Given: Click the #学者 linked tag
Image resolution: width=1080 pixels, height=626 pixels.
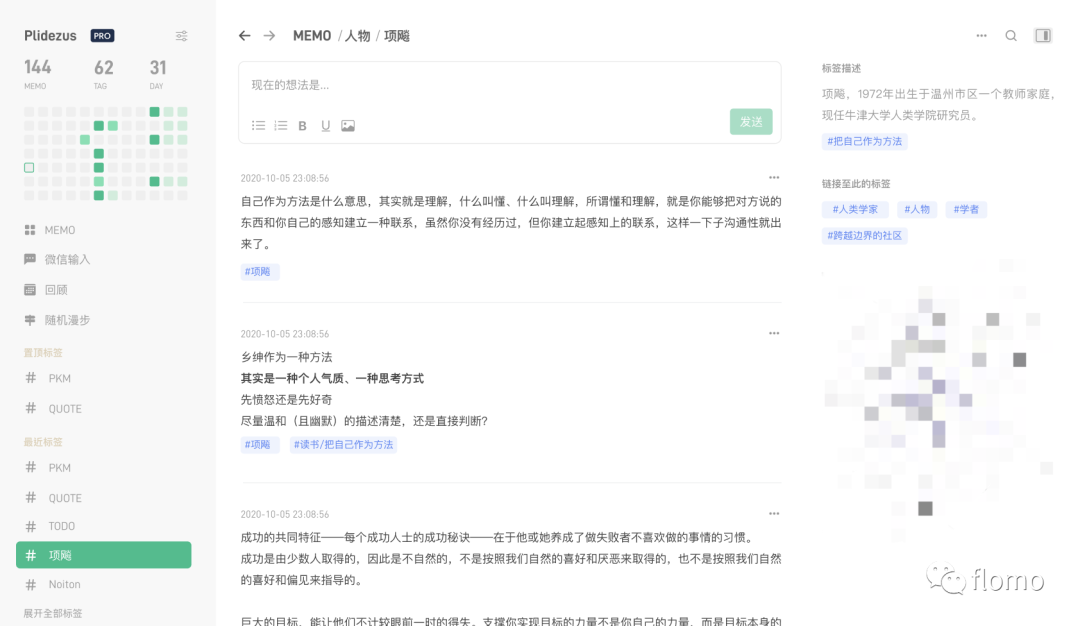Looking at the screenshot, I should point(966,209).
